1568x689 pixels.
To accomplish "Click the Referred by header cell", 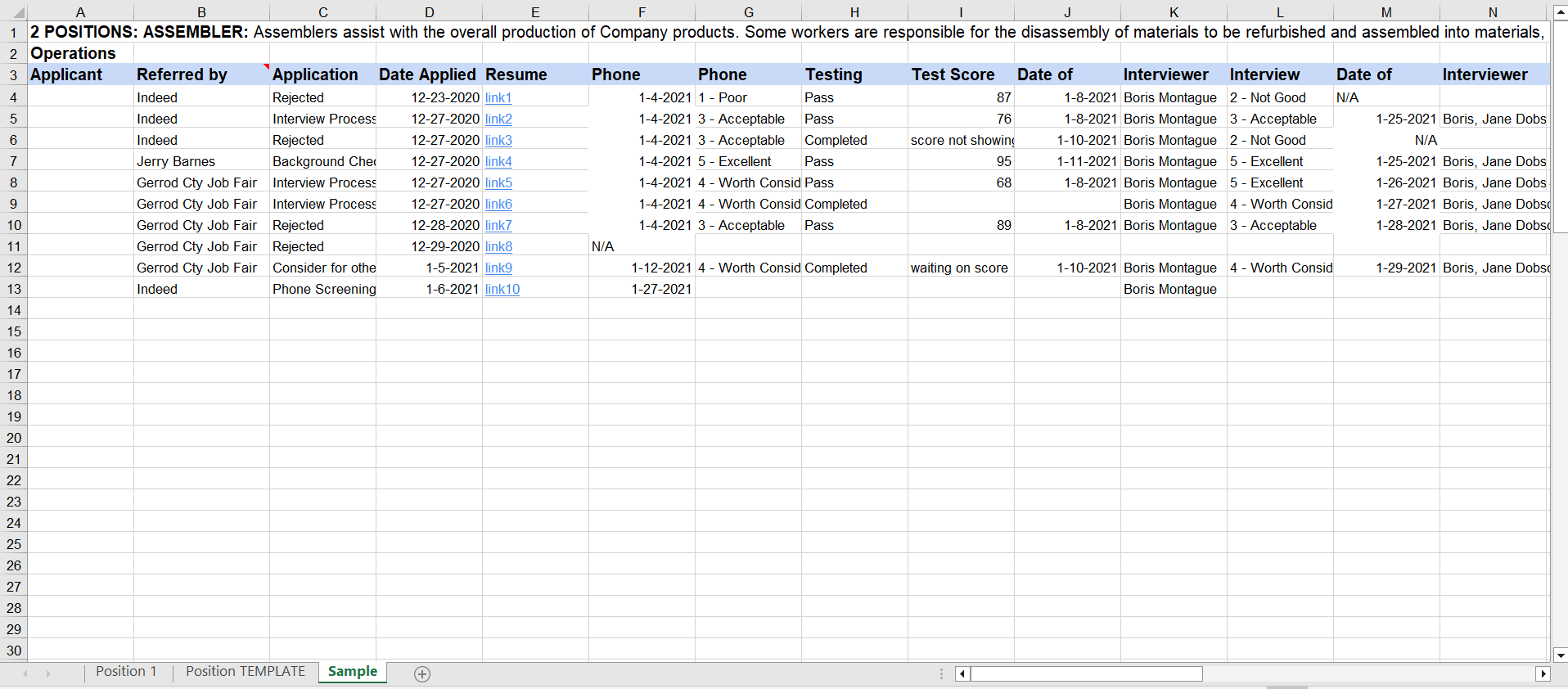I will 201,74.
